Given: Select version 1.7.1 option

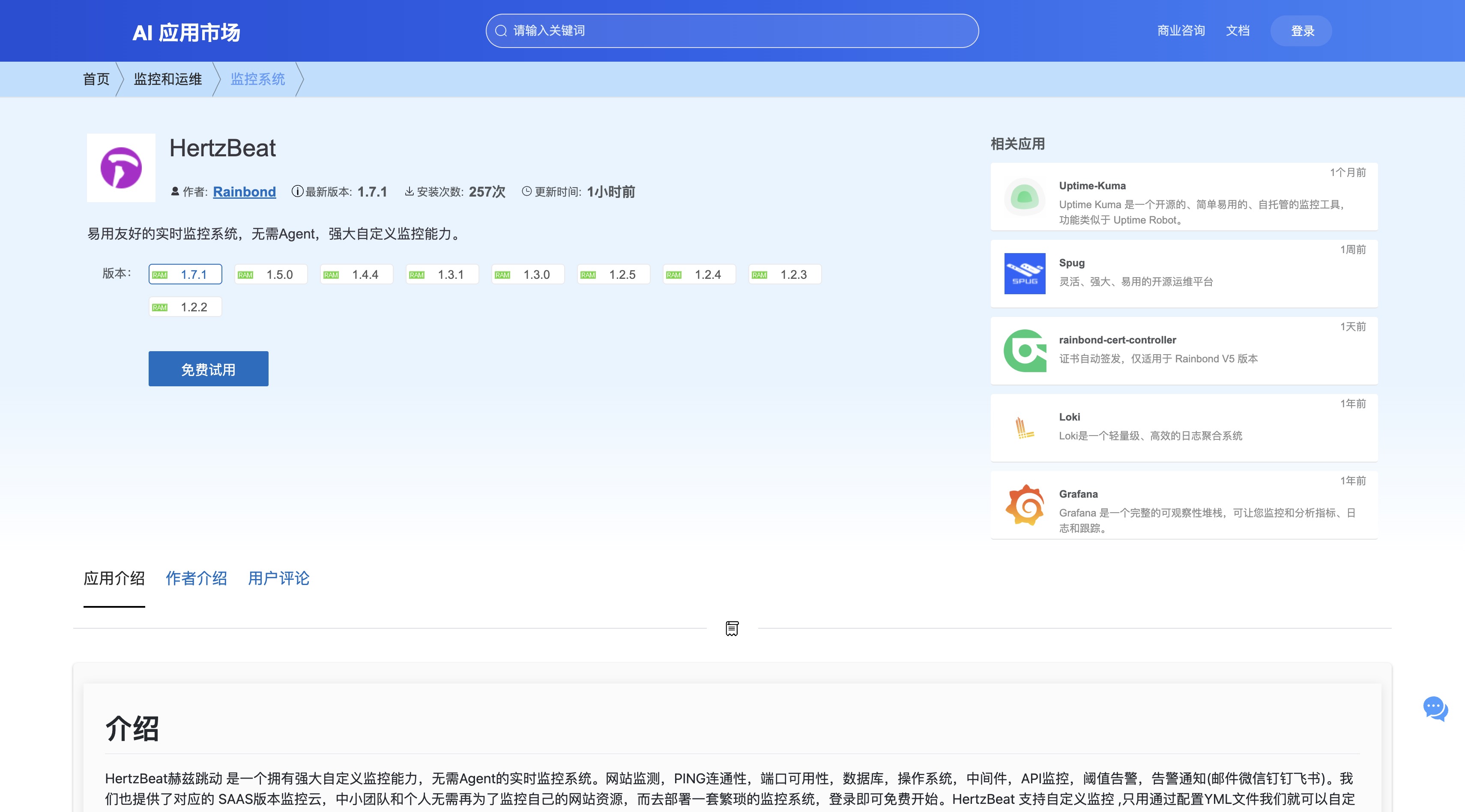Looking at the screenshot, I should [x=185, y=275].
